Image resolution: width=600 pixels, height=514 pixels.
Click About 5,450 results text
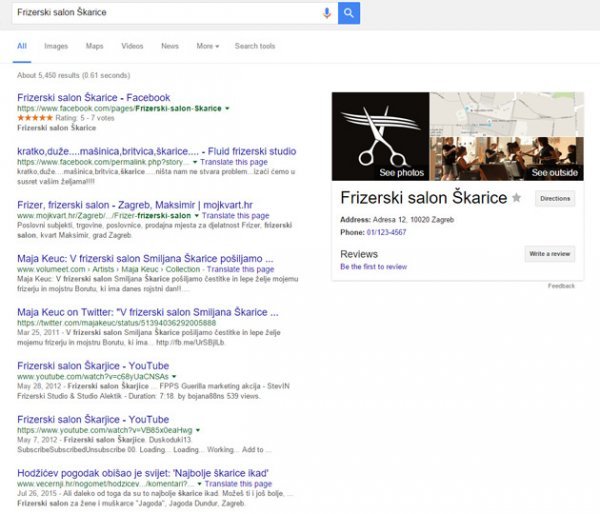pos(73,75)
